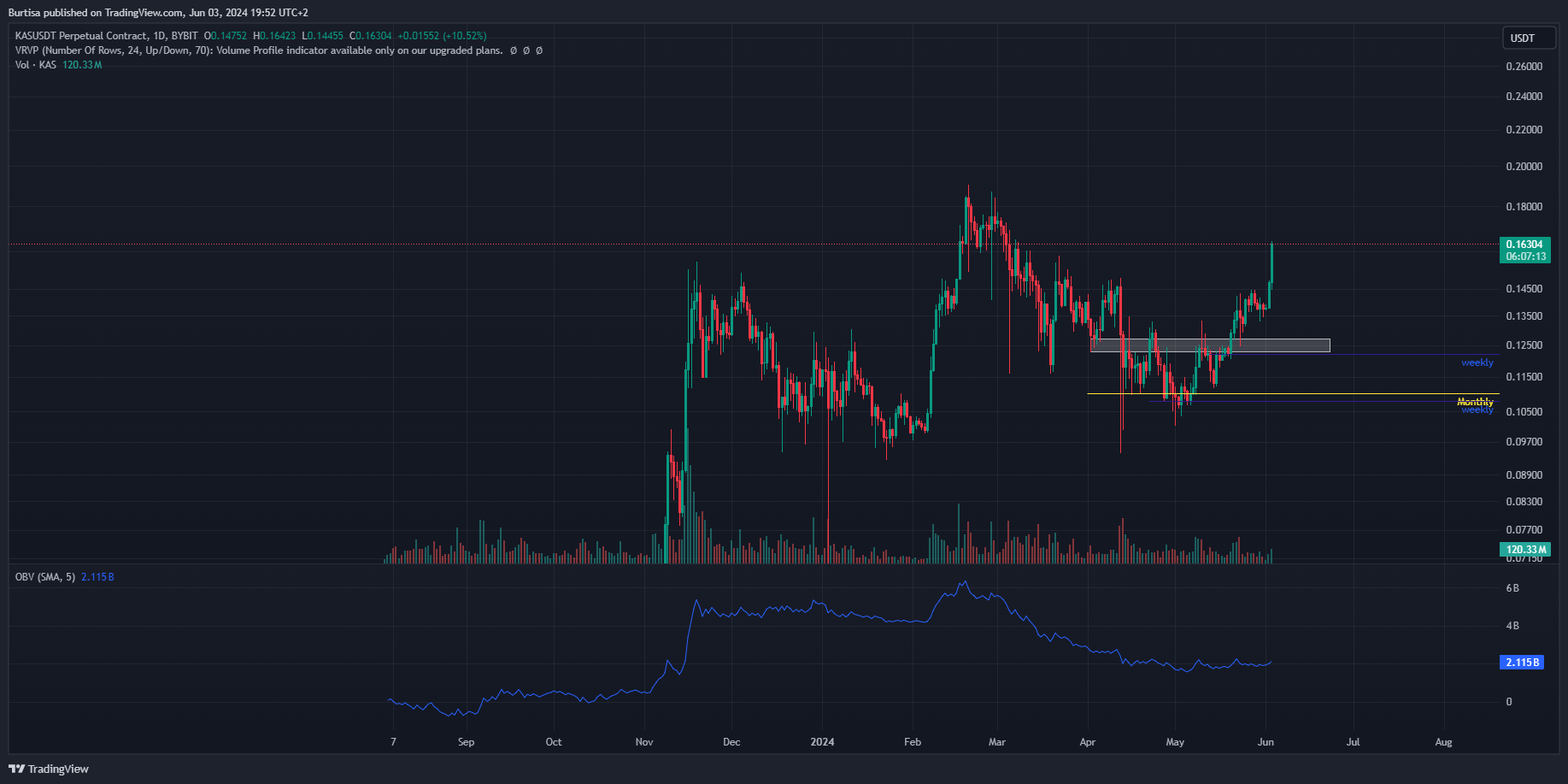Screen dimensions: 1568x784
Task: Select the weekly label under the purple line
Action: (x=1477, y=363)
